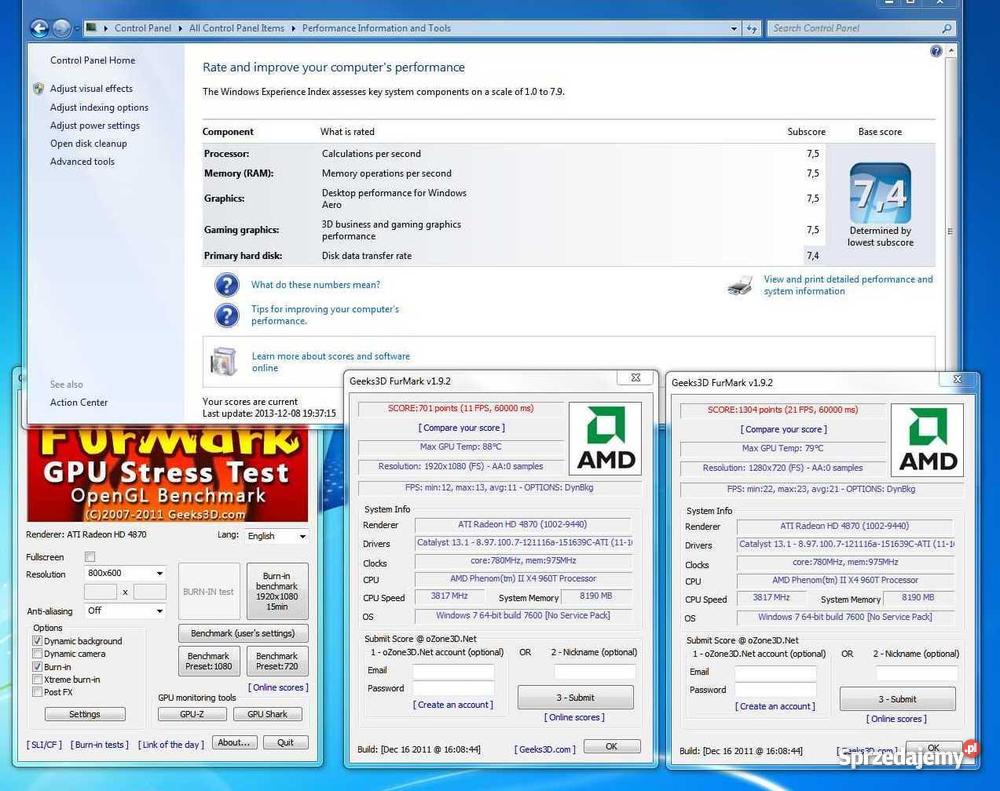
Task: Click the Back navigation arrow
Action: click(40, 28)
